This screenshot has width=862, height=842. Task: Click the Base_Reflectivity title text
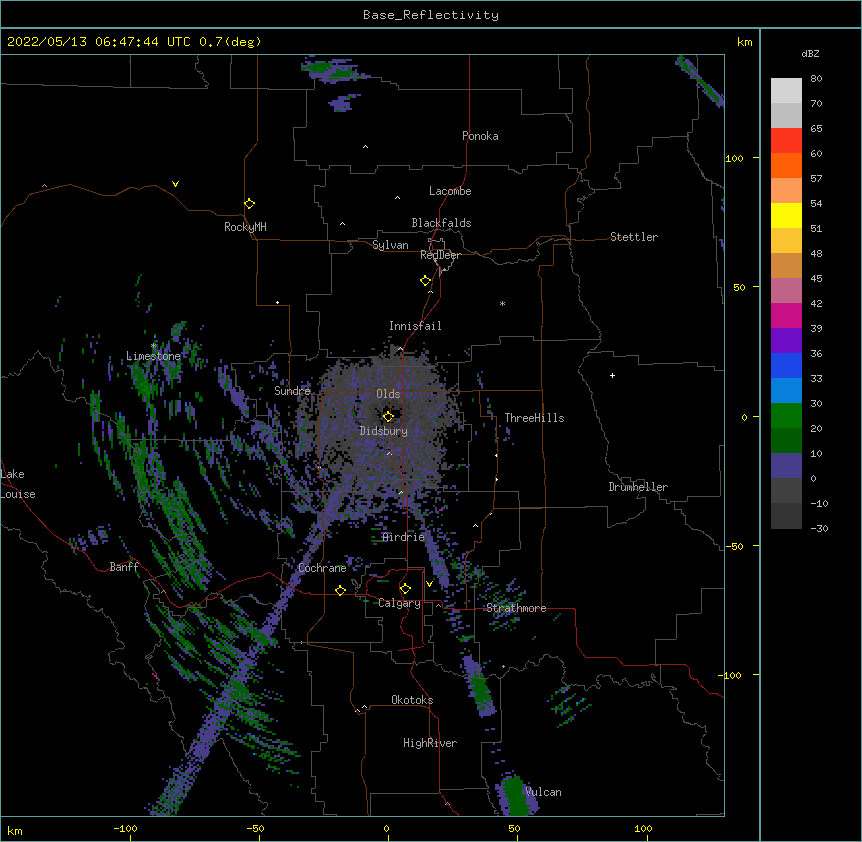click(x=431, y=15)
